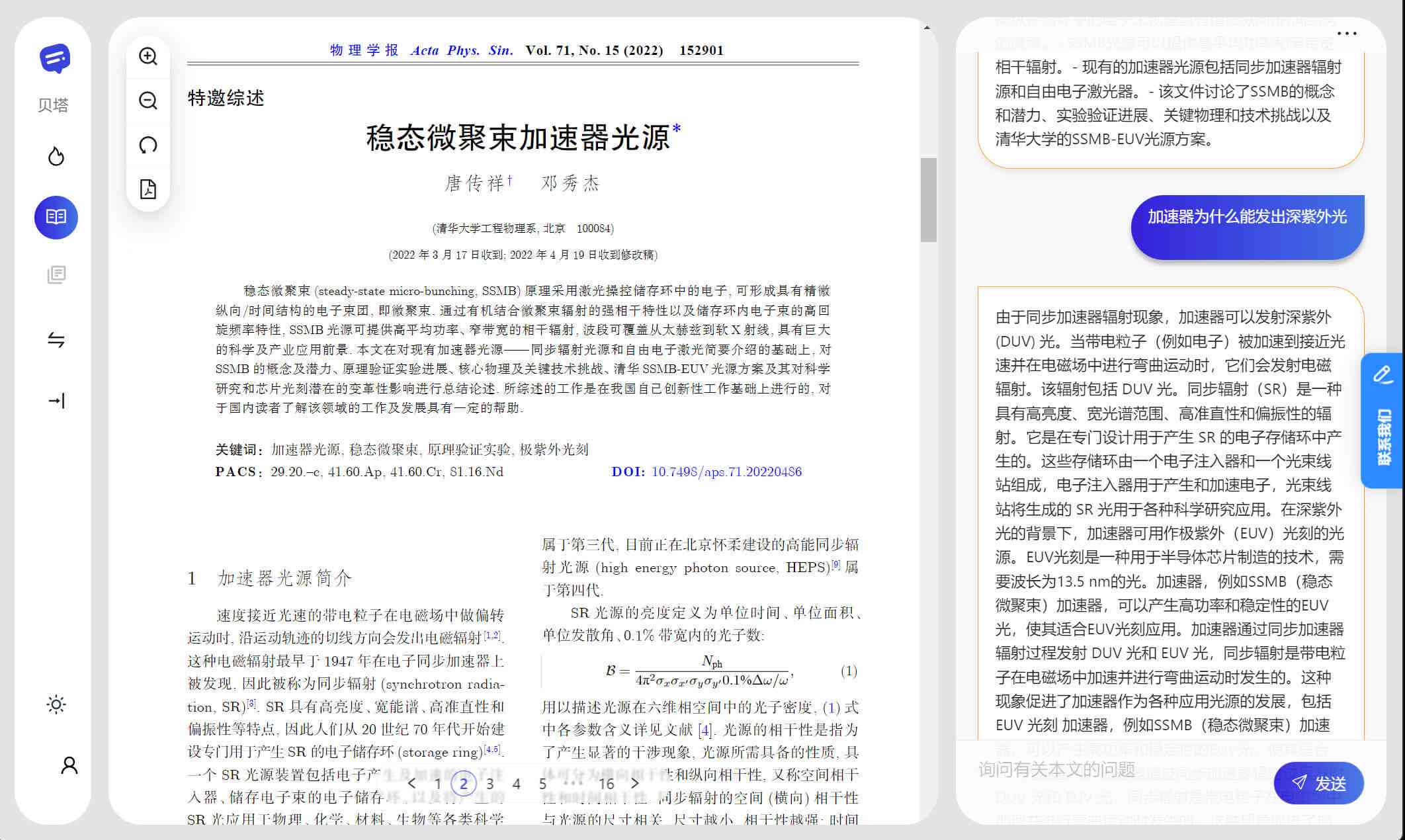Click the collapse-to-right arrow icon

coord(56,400)
